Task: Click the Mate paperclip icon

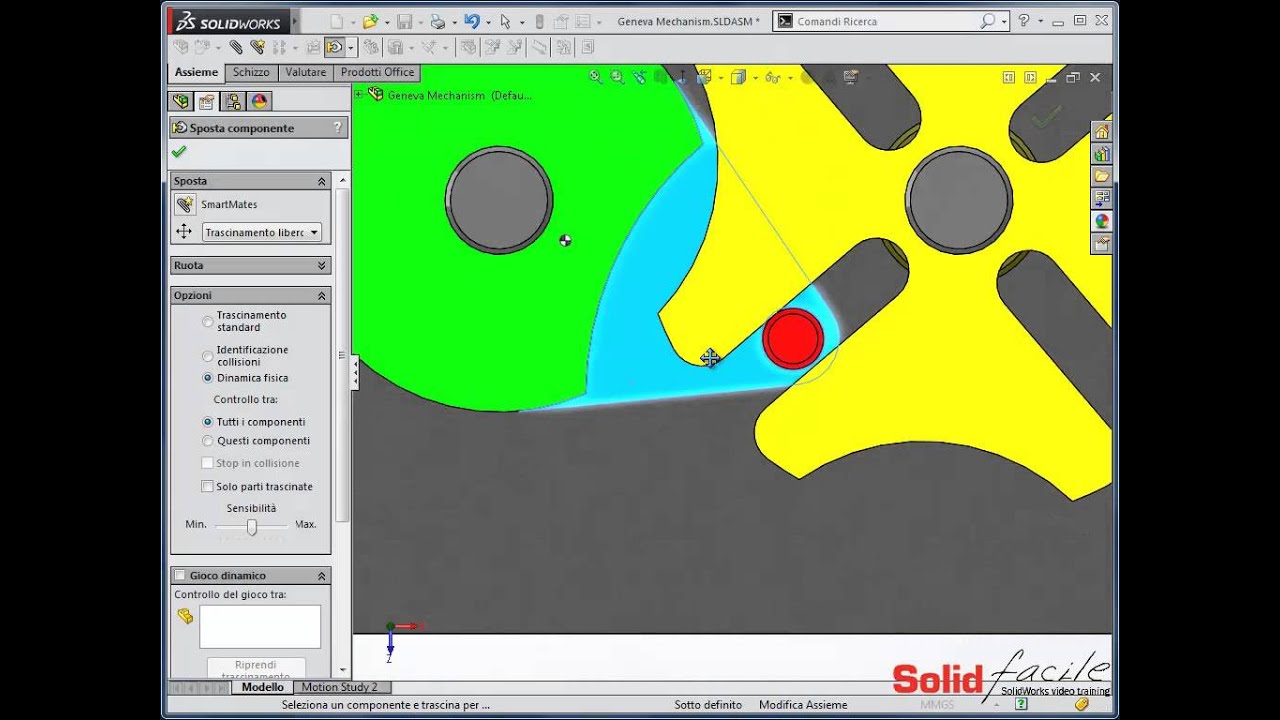Action: coord(236,47)
